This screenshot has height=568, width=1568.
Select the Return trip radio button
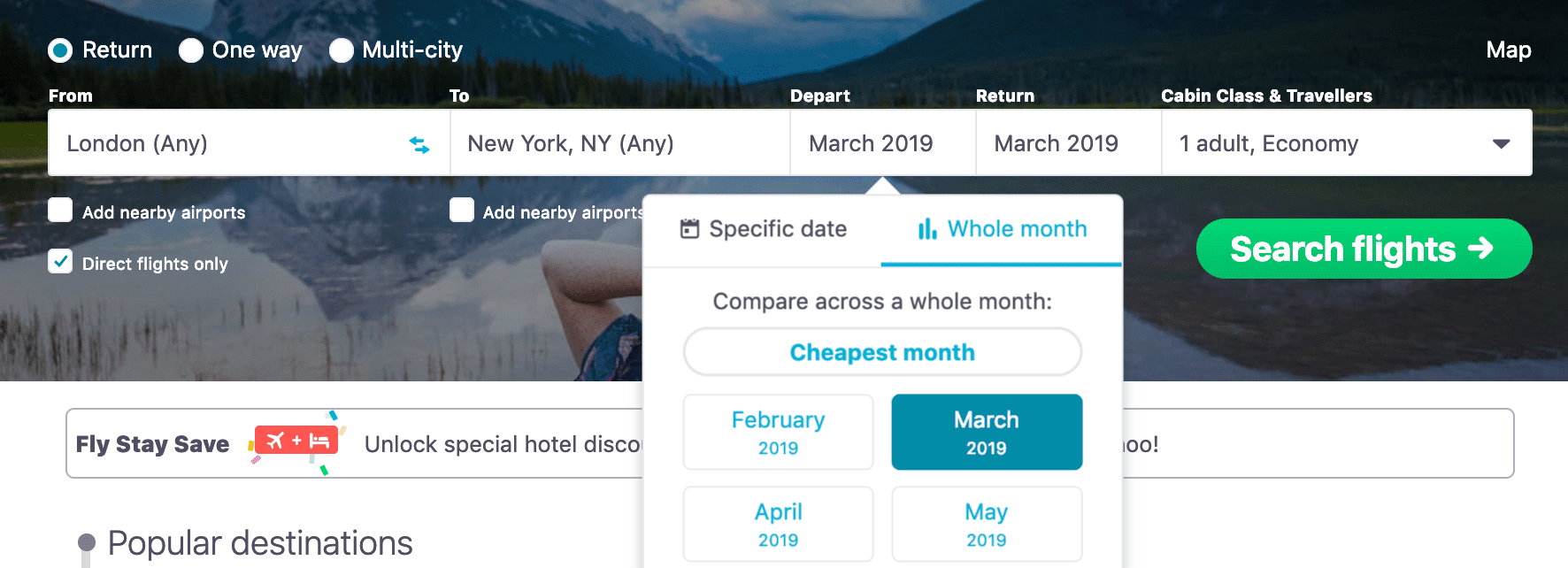59,50
